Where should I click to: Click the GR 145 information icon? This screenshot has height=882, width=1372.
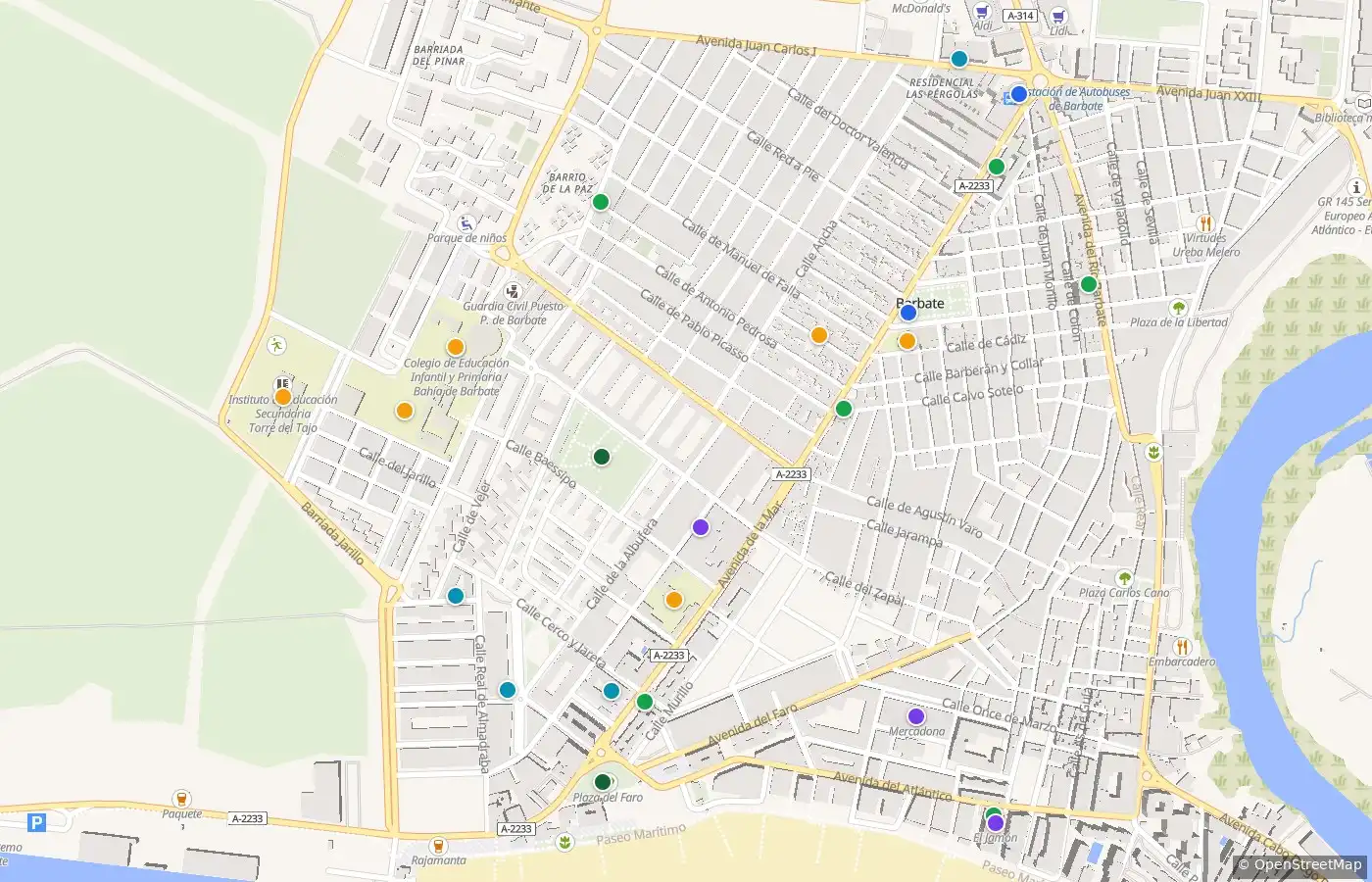coord(1357,187)
